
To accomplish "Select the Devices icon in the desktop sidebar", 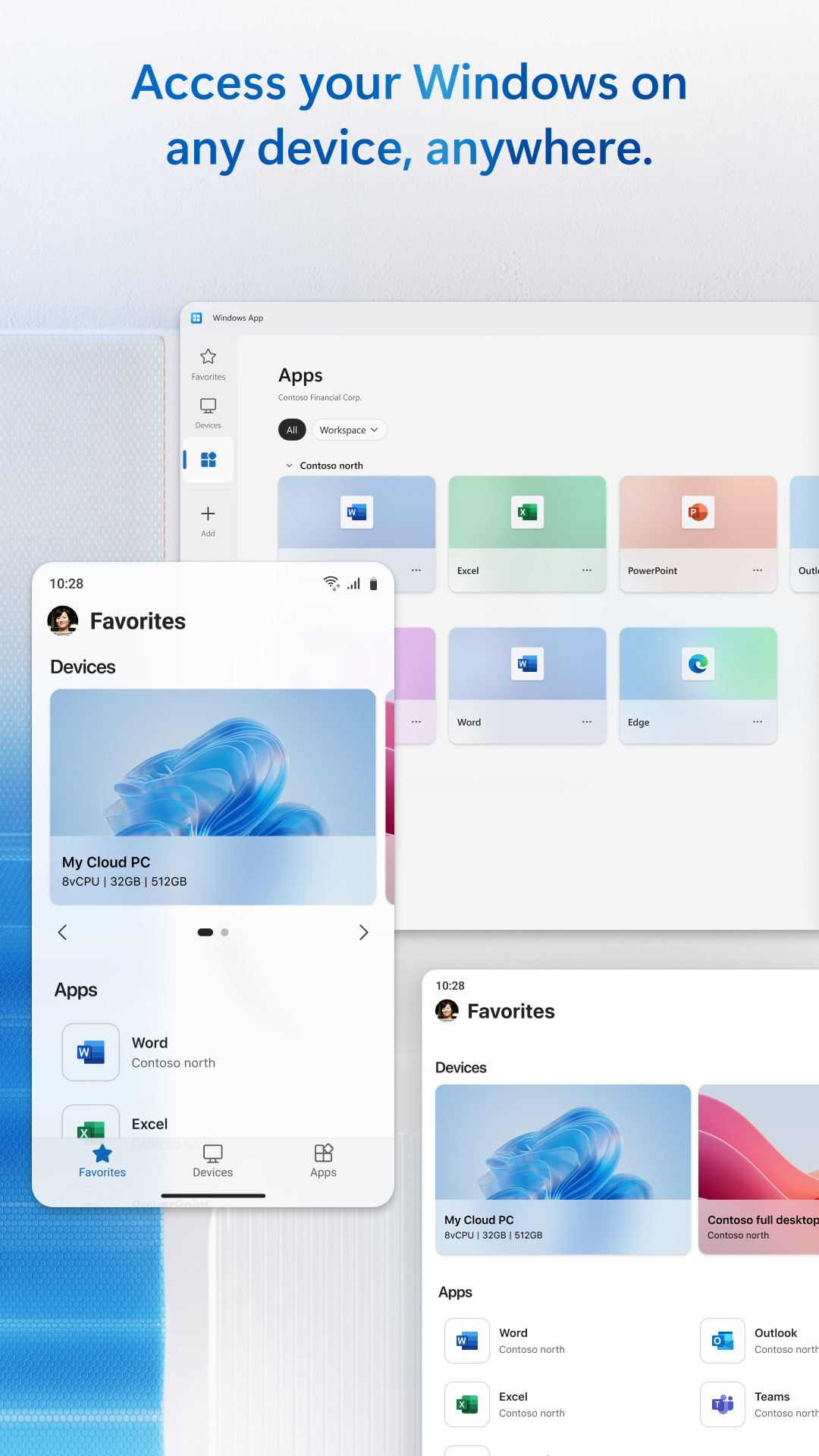I will coord(208,413).
